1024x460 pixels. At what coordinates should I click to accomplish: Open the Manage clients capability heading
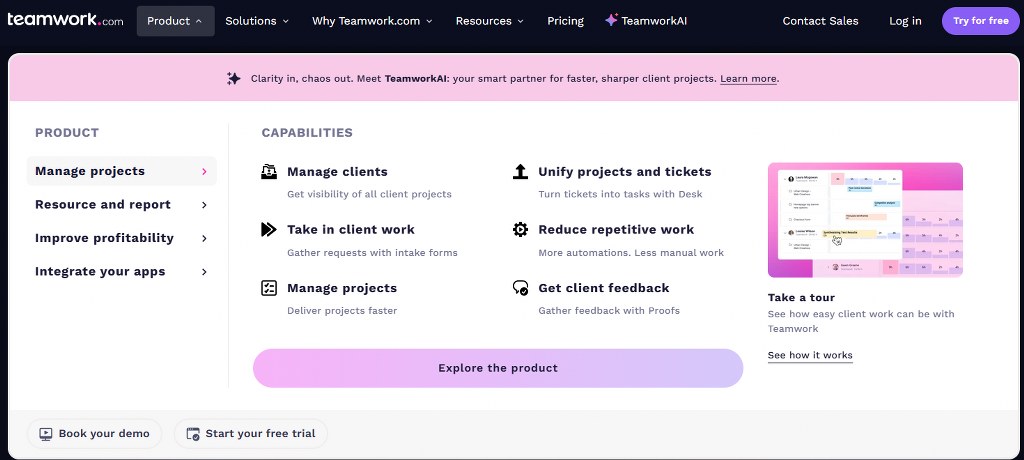(338, 171)
